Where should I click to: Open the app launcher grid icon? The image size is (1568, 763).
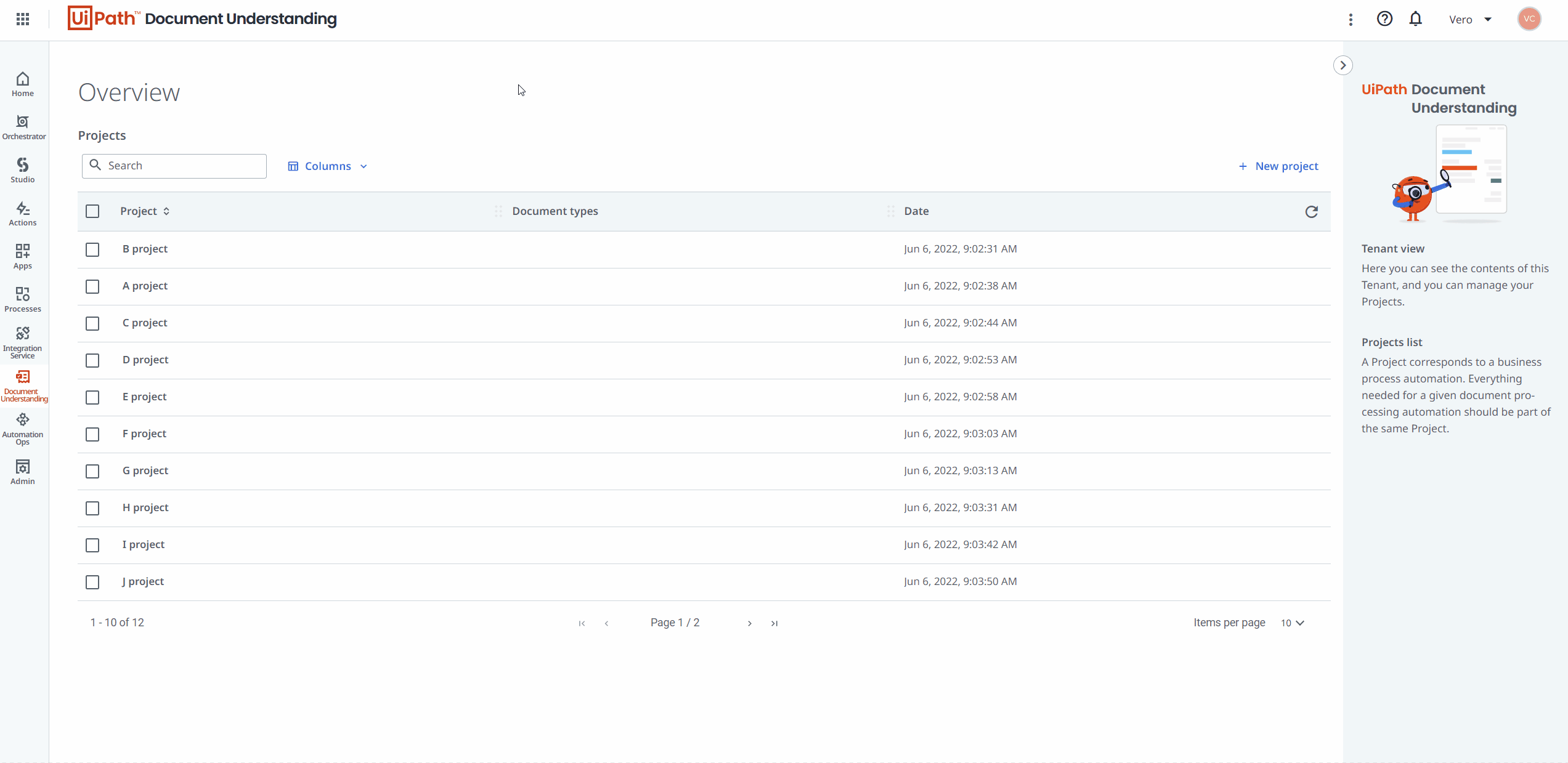23,19
